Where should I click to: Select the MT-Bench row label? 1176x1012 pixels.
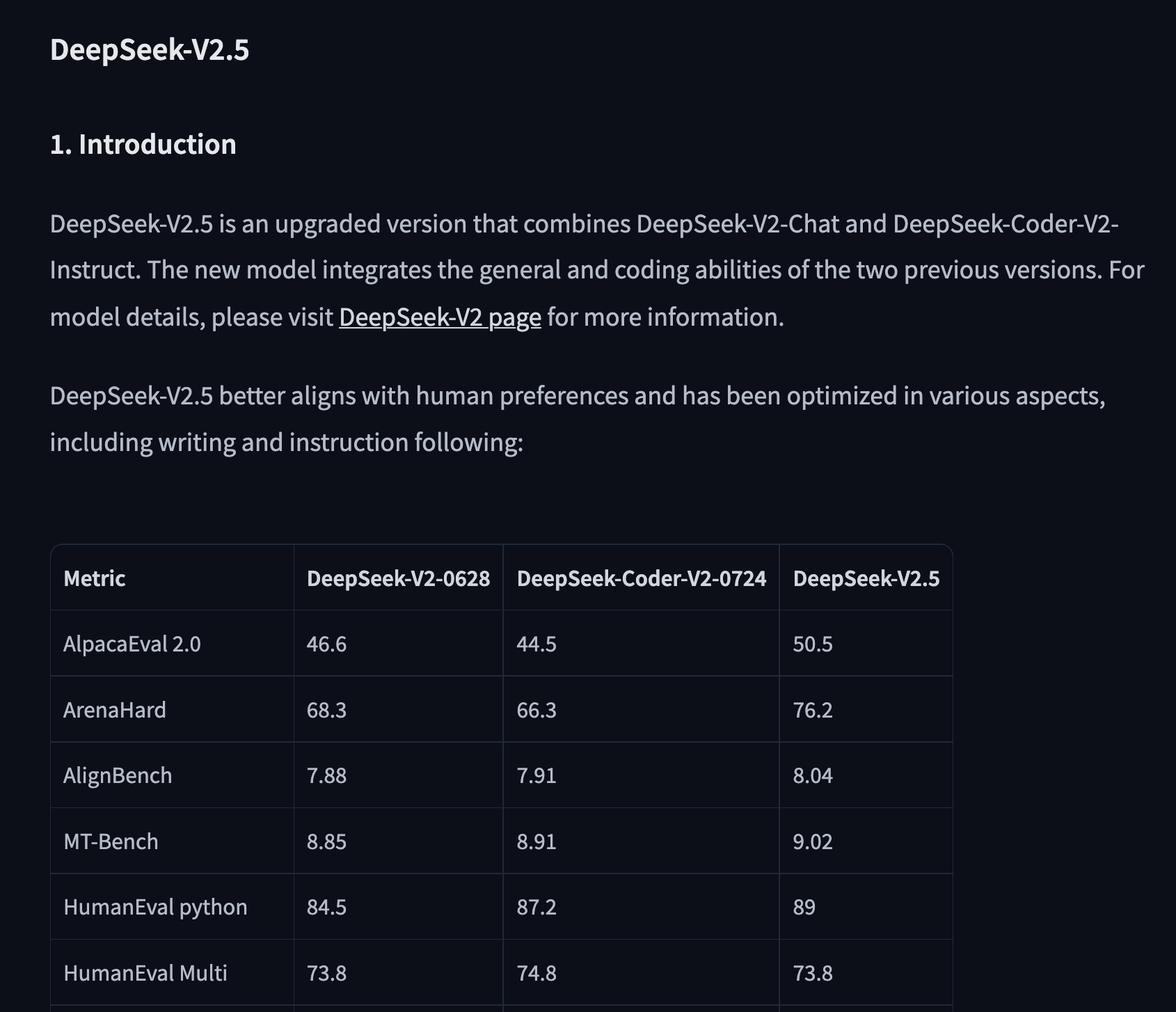(x=111, y=841)
